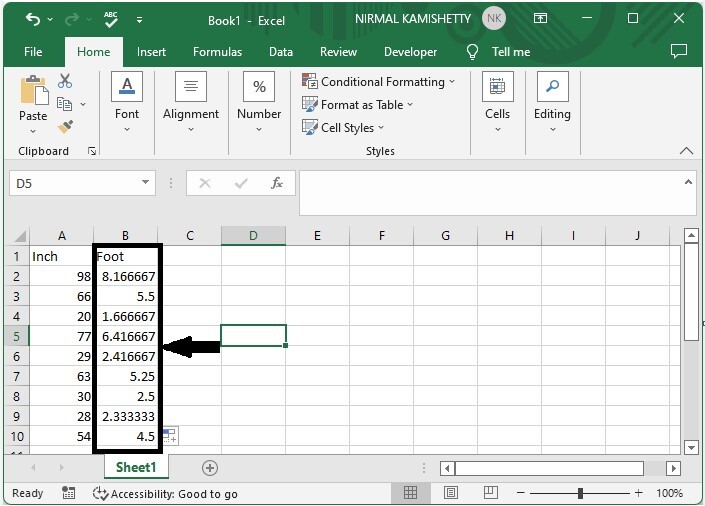Select row 5 header

click(17, 336)
